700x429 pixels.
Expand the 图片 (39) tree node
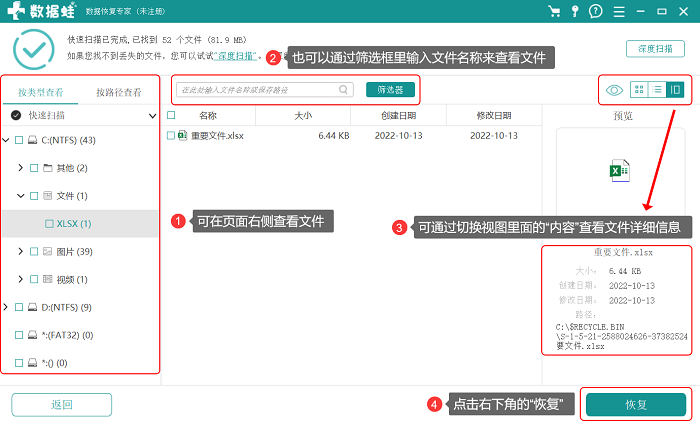click(x=21, y=251)
